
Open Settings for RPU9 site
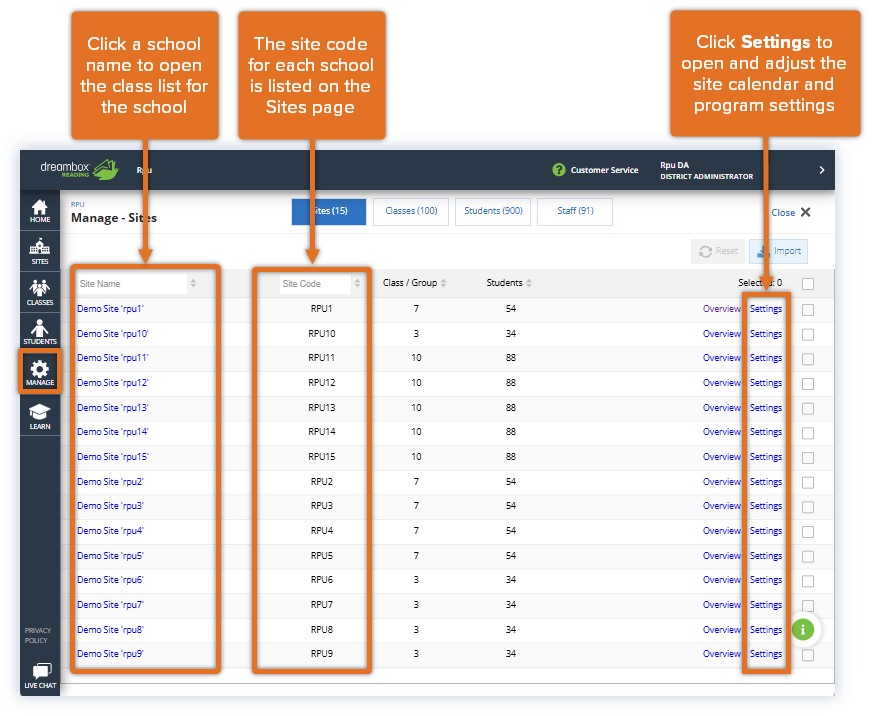(x=766, y=654)
